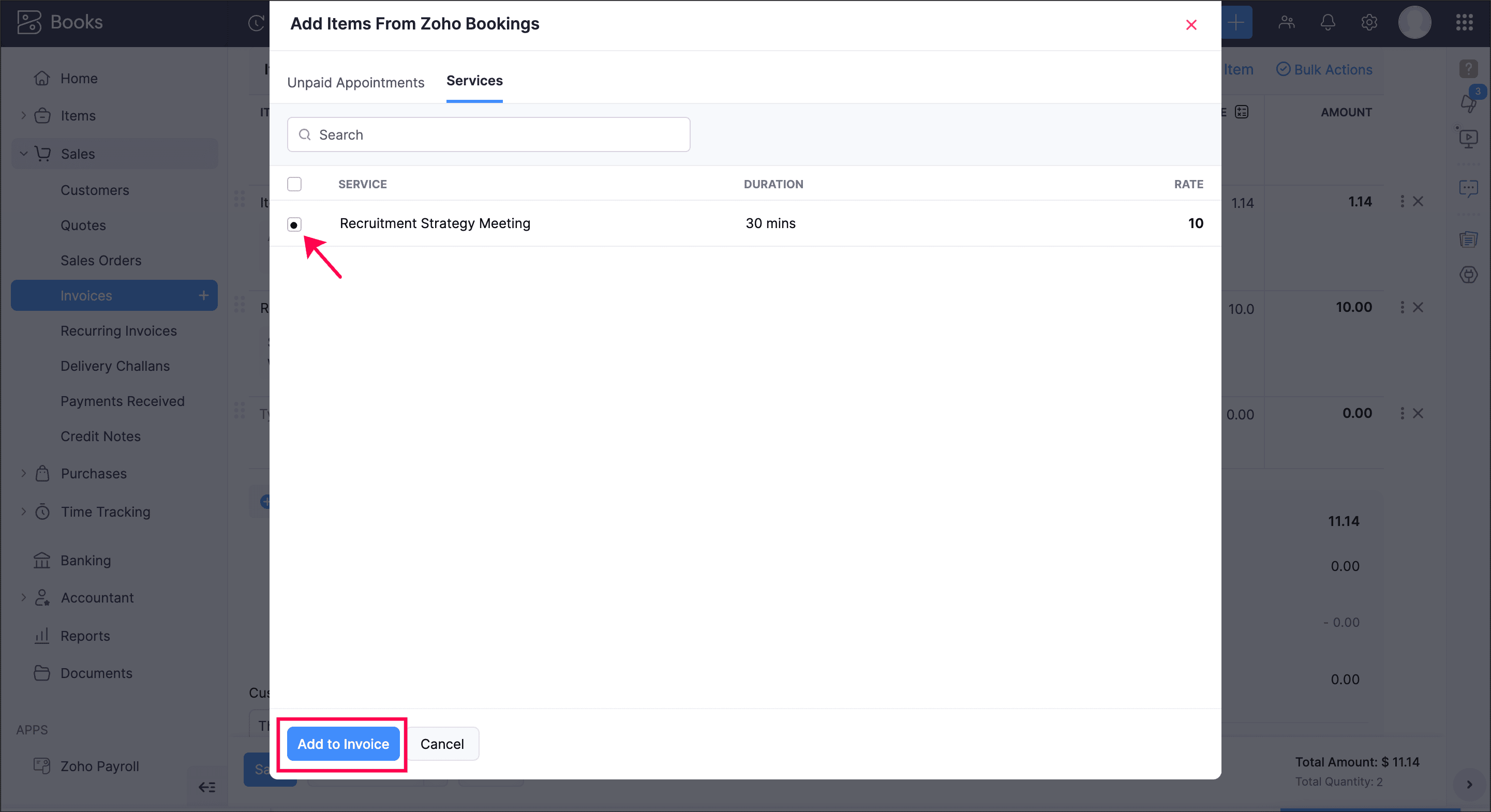The width and height of the screenshot is (1491, 812).
Task: Select the Services tab
Action: [x=474, y=81]
